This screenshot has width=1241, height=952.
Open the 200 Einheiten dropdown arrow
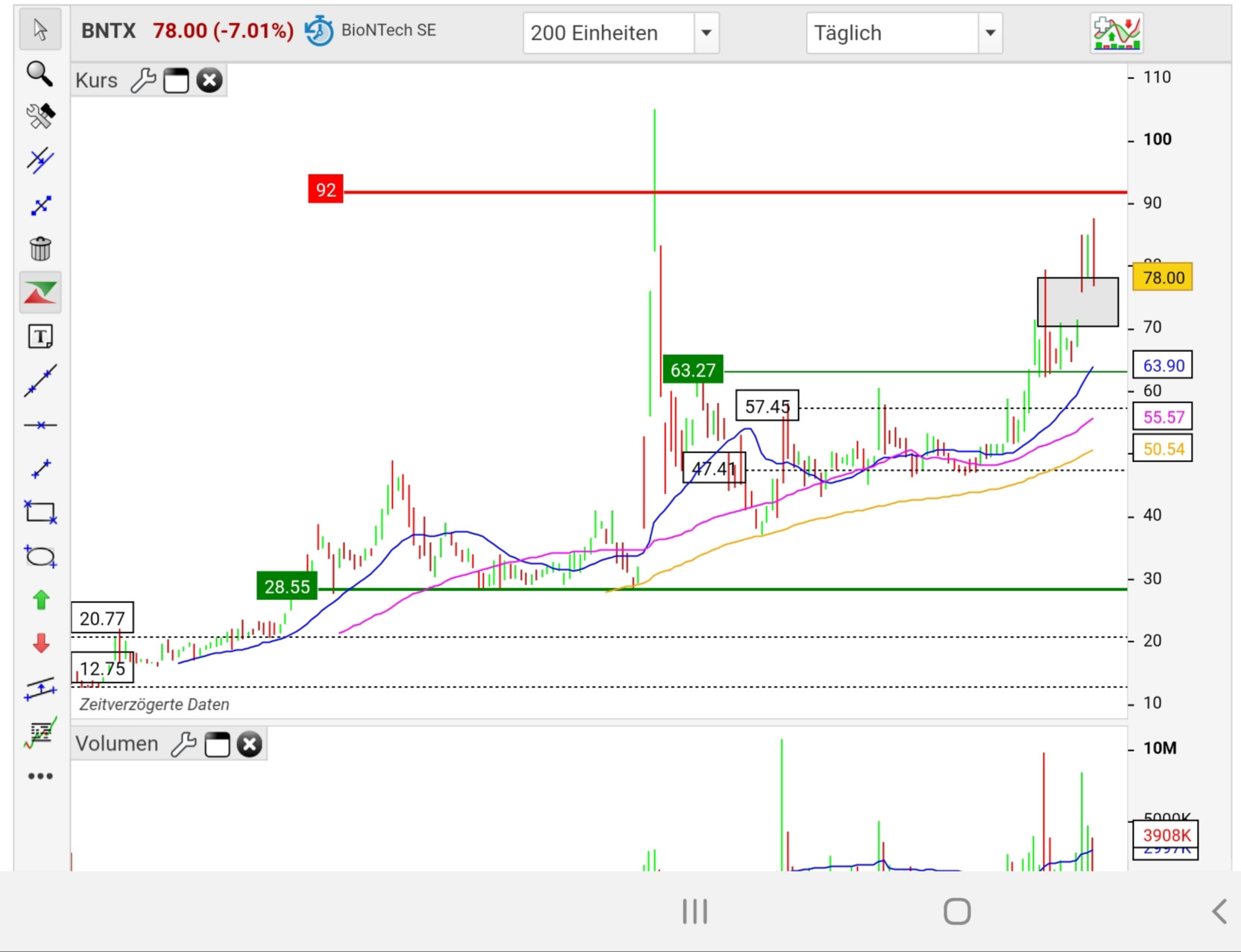coord(706,33)
